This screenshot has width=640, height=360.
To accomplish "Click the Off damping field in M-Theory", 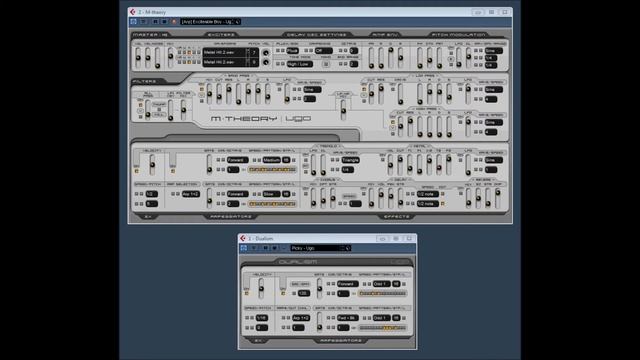I will coord(324,51).
